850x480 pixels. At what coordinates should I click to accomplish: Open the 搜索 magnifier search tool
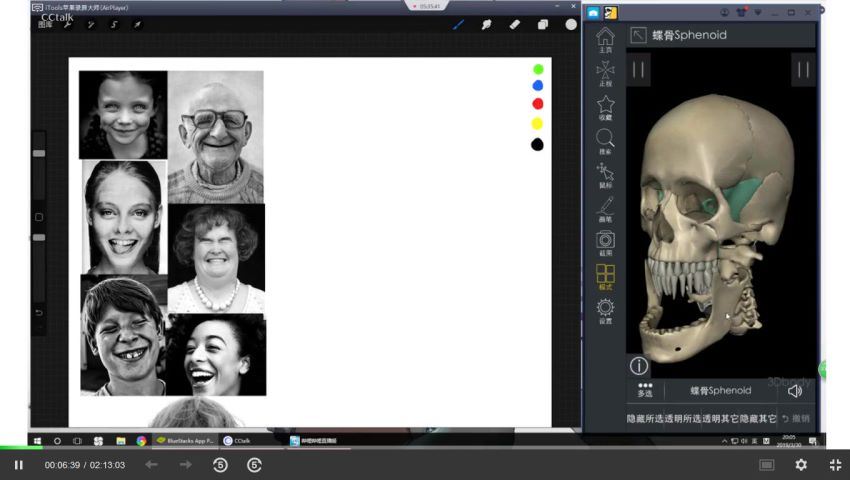pos(605,142)
